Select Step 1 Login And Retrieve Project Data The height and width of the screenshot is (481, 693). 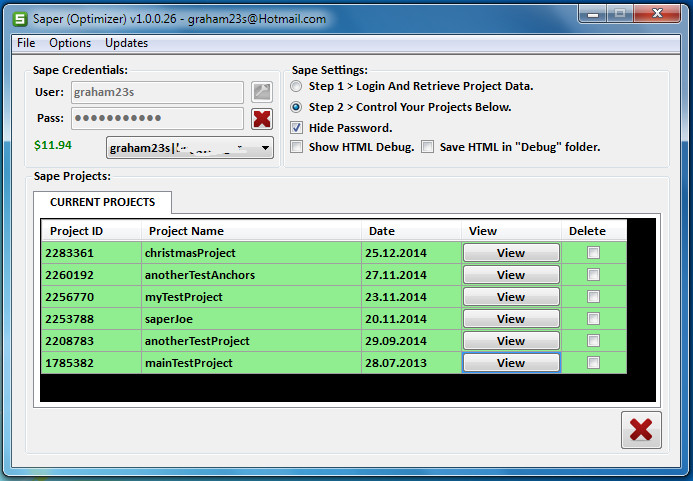coord(296,86)
